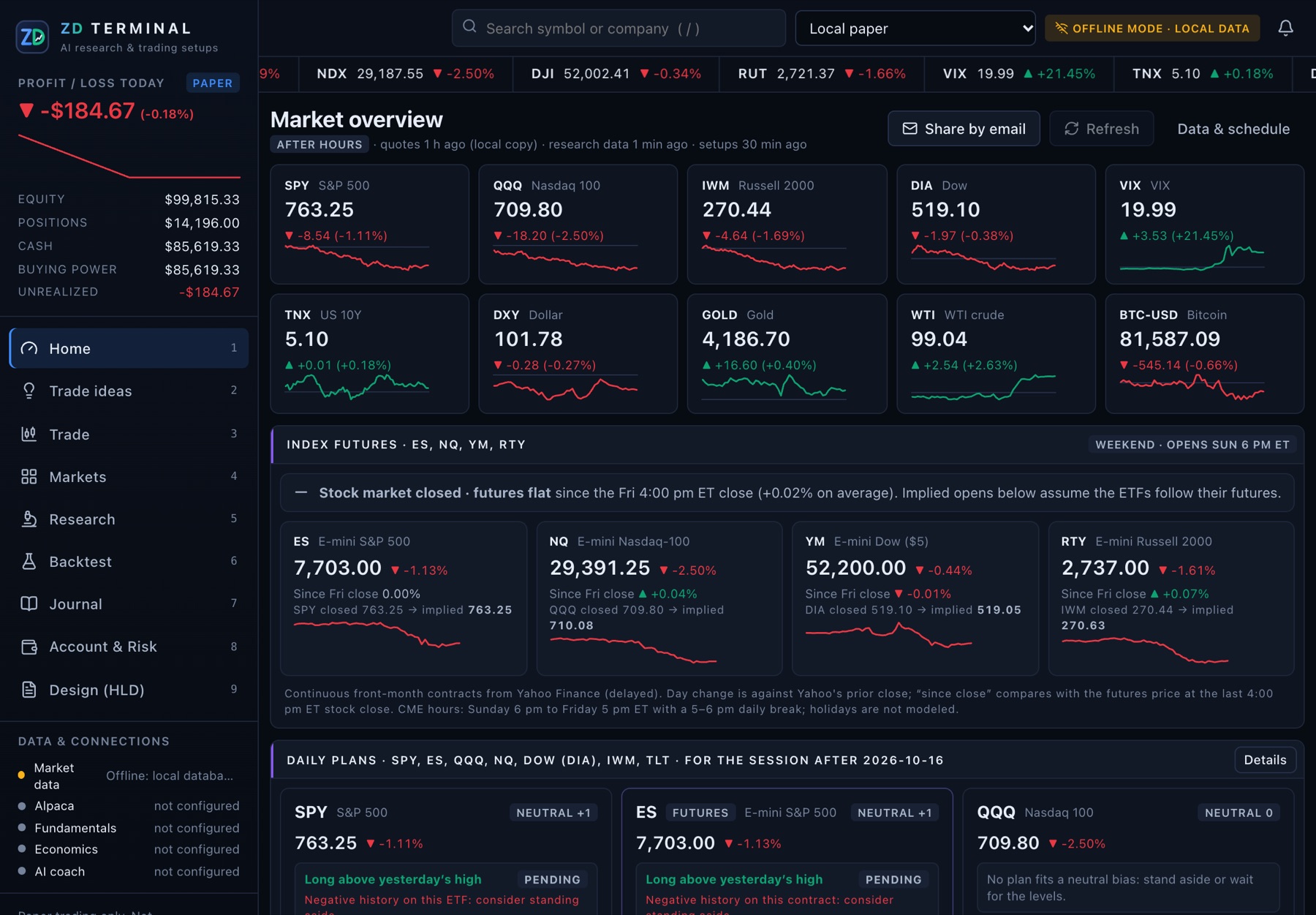Click the Journal book icon
The width and height of the screenshot is (1316, 915).
tap(29, 604)
